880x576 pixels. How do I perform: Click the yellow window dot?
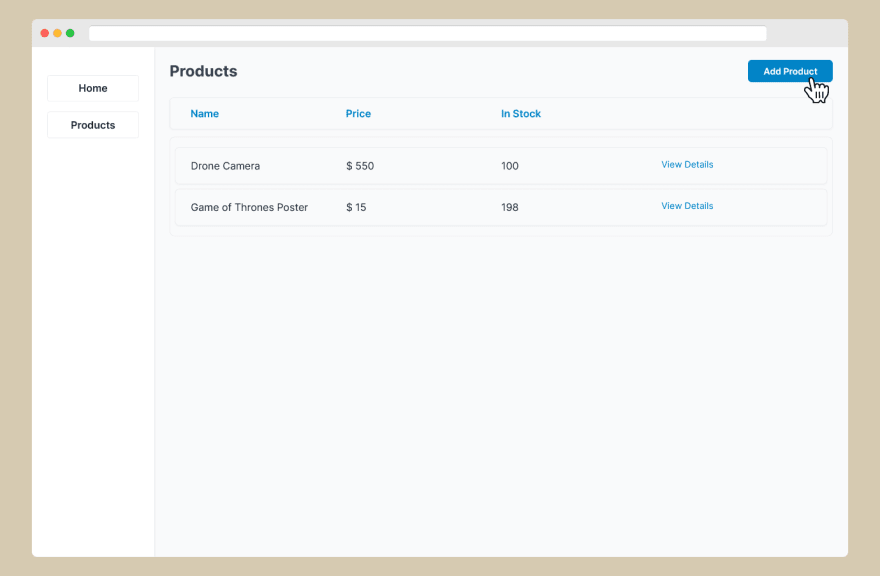point(57,32)
